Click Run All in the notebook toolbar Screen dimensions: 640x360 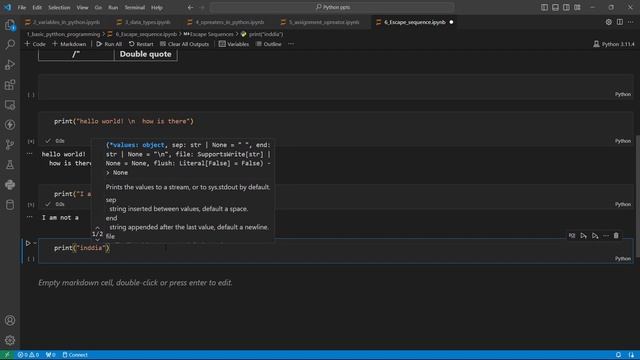click(x=109, y=44)
